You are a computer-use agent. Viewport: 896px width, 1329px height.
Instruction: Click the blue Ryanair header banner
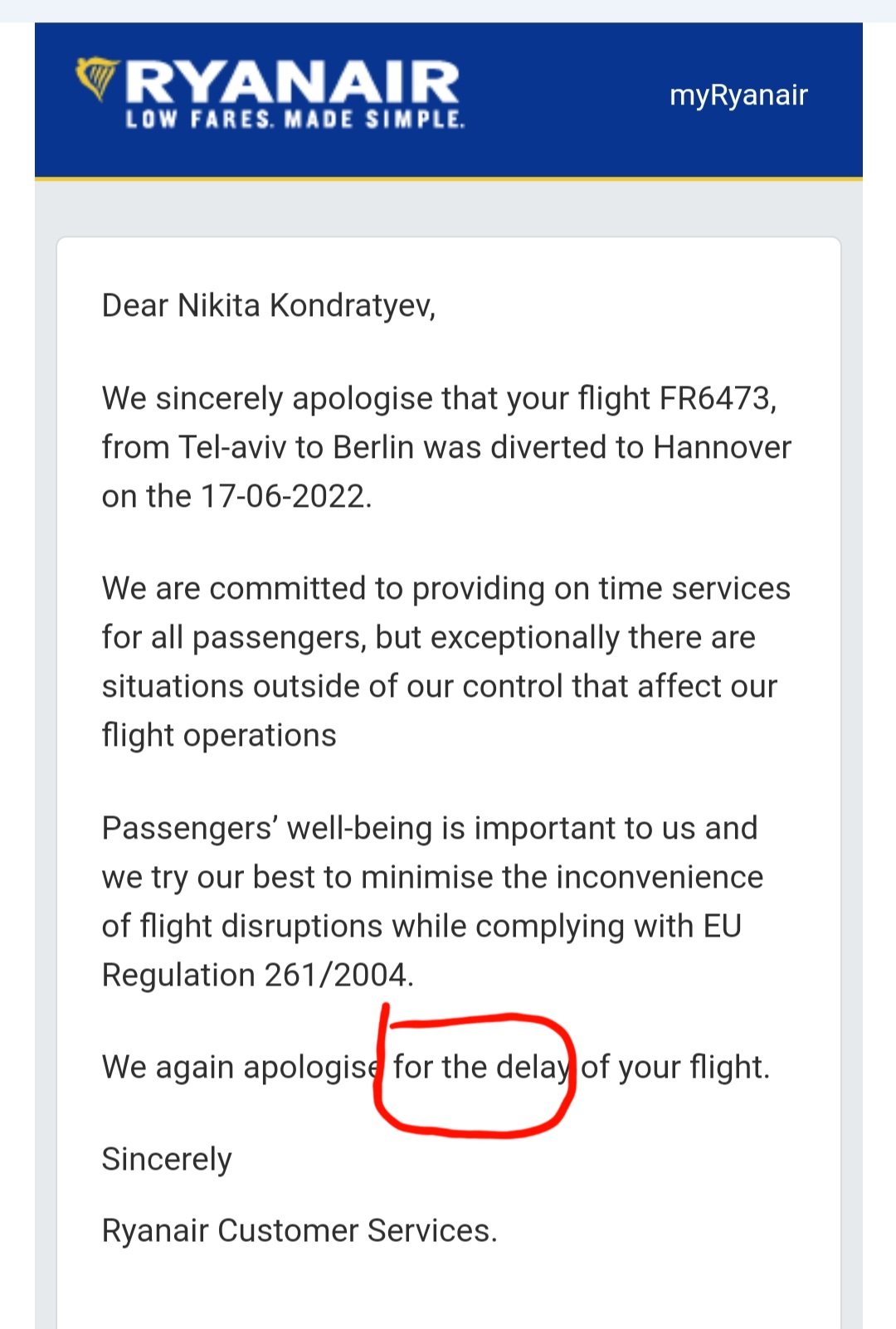[449, 100]
